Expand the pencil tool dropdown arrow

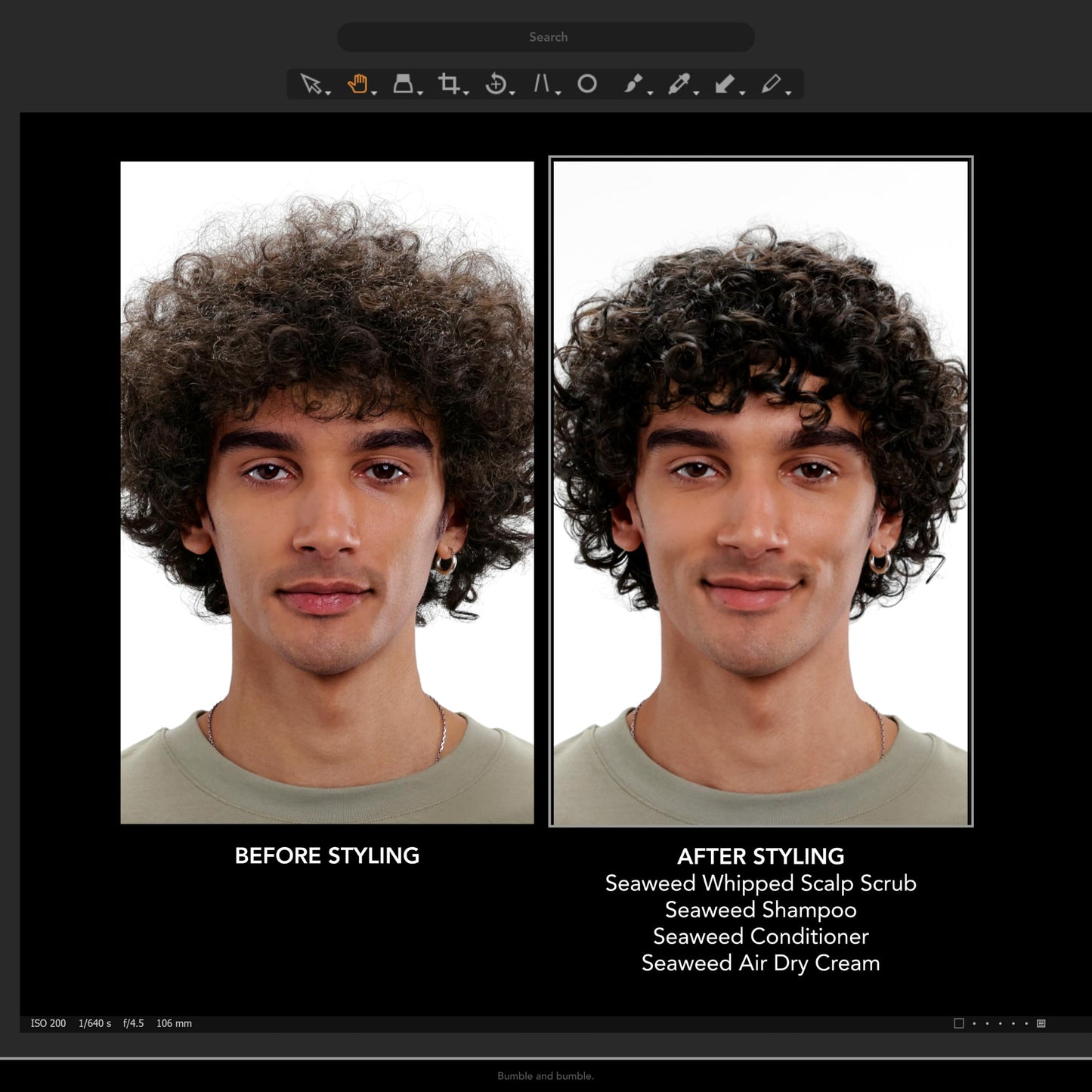click(x=788, y=93)
